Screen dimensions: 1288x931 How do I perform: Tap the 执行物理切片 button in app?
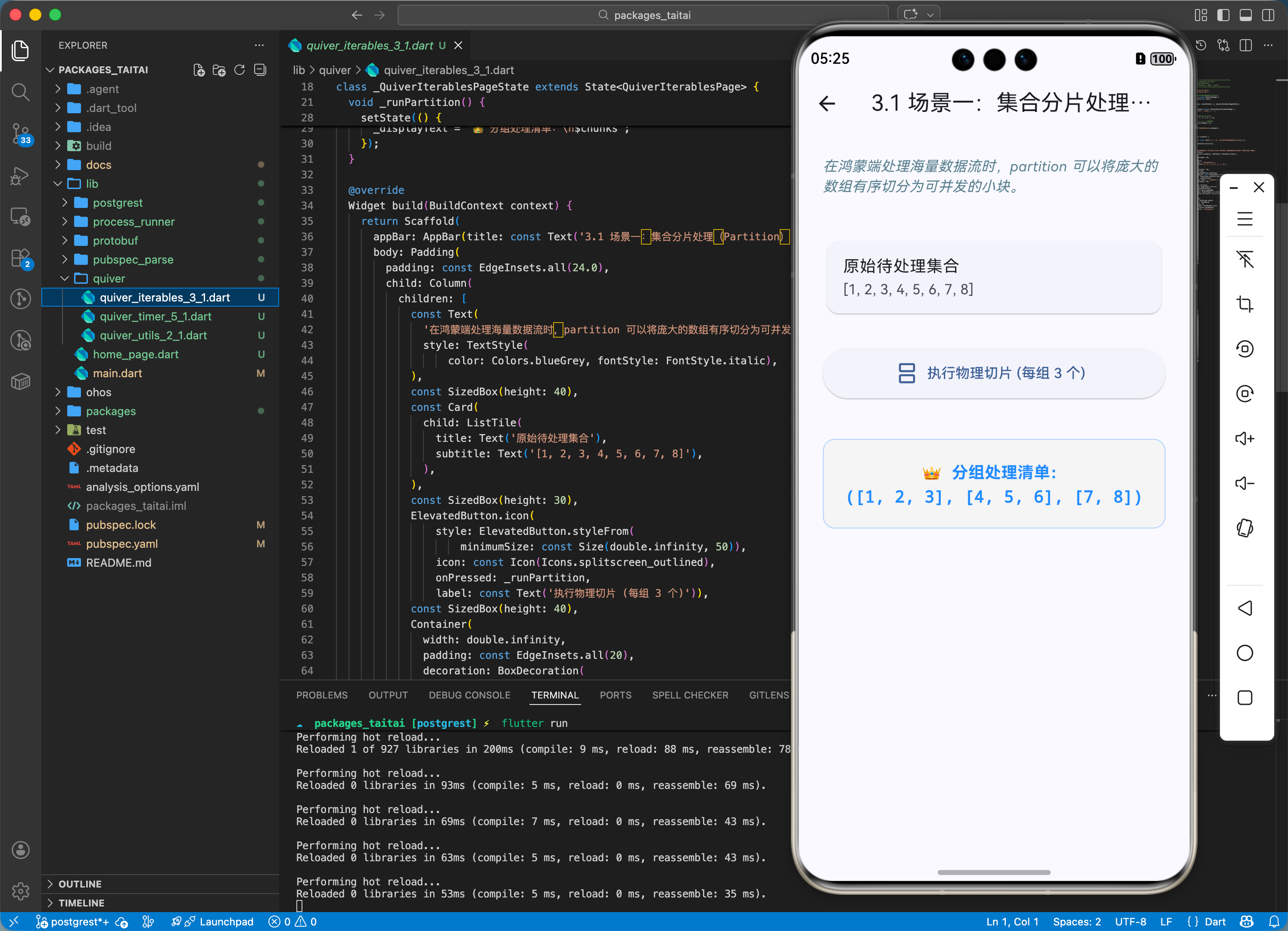click(993, 373)
